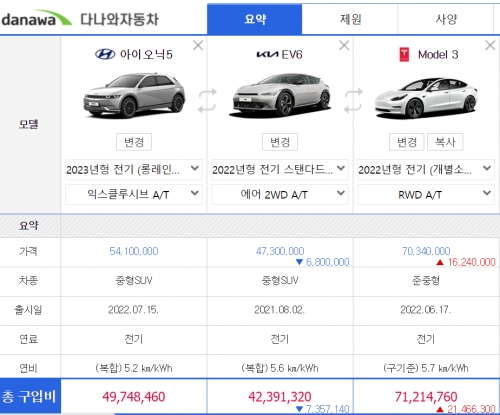Open the 2023년형 전기 model year dropdown
This screenshot has width=500, height=415.
tap(134, 169)
